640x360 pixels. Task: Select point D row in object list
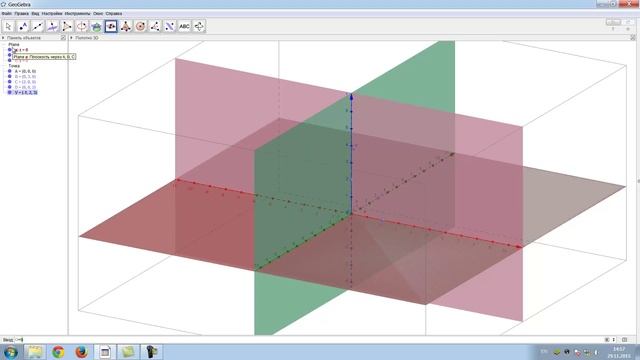(25, 87)
